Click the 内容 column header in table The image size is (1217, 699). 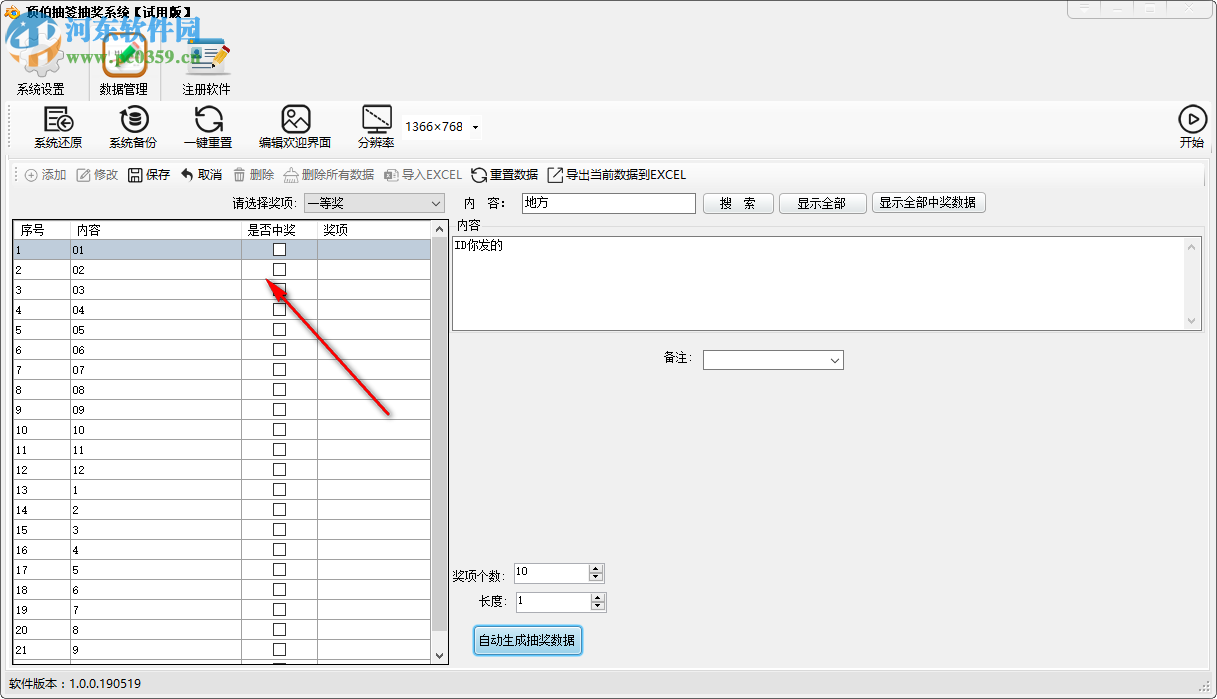(x=156, y=230)
